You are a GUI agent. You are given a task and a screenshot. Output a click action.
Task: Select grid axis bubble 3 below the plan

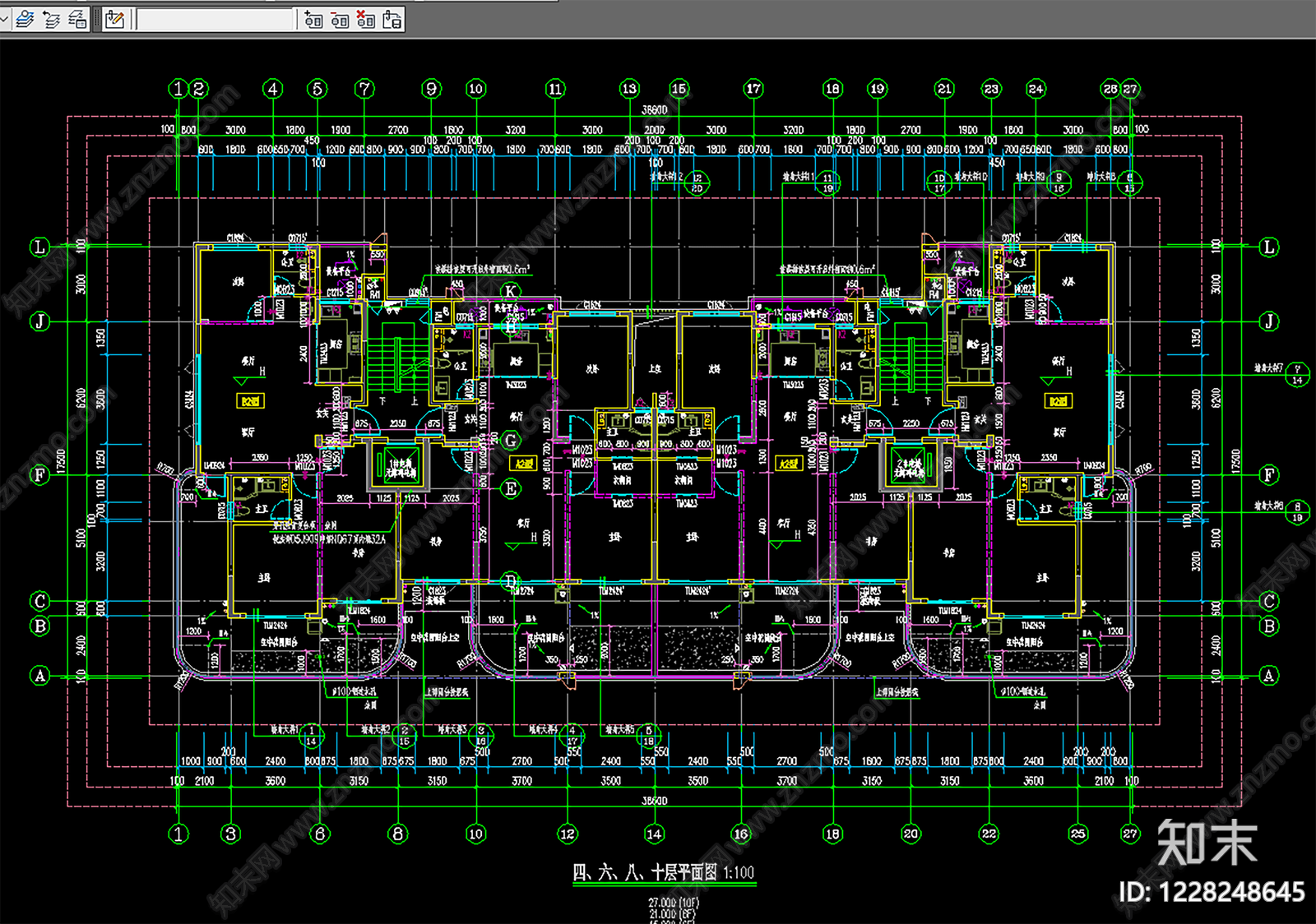(x=231, y=834)
